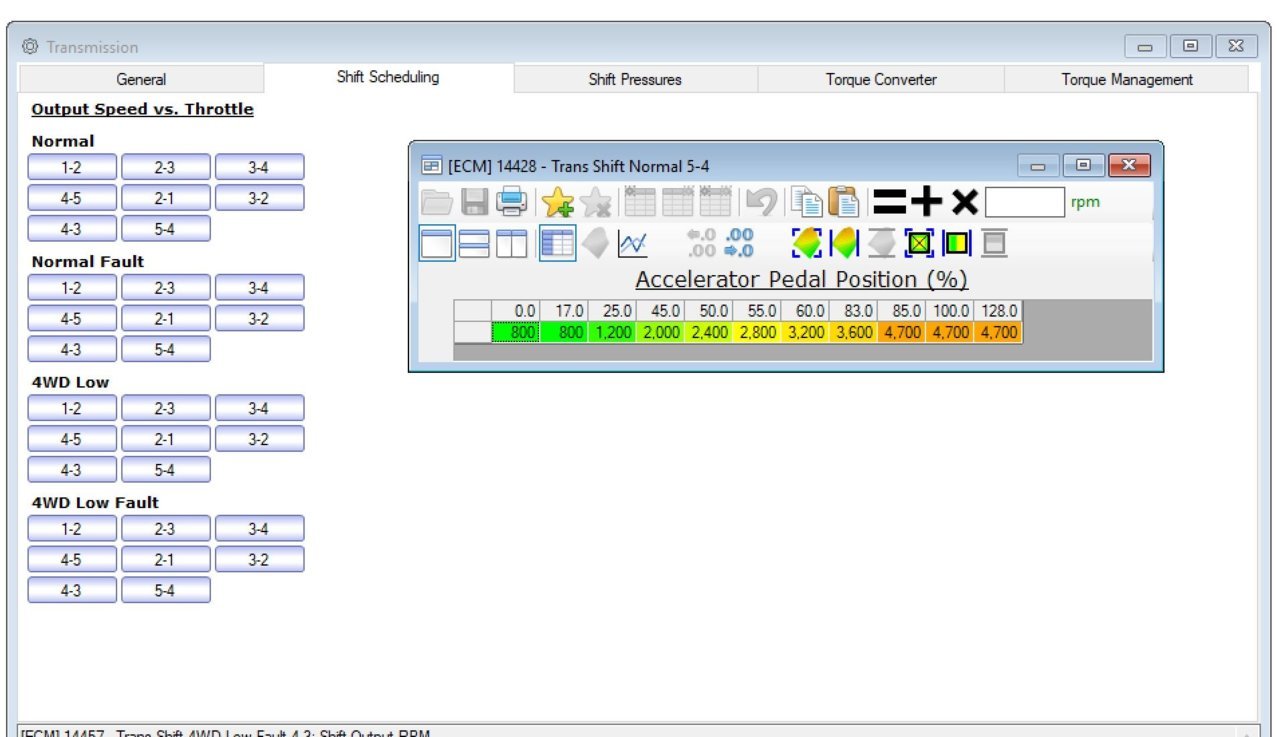The image size is (1279, 737).
Task: Click the Save floppy disk icon
Action: [475, 203]
